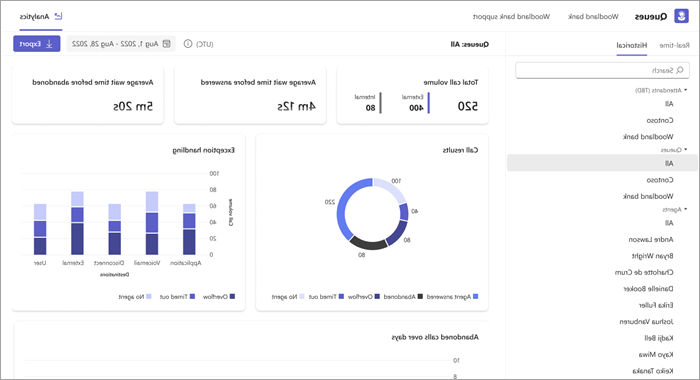Collapse the Queues section in sidebar
This screenshot has height=380, width=700.
pyautogui.click(x=686, y=150)
